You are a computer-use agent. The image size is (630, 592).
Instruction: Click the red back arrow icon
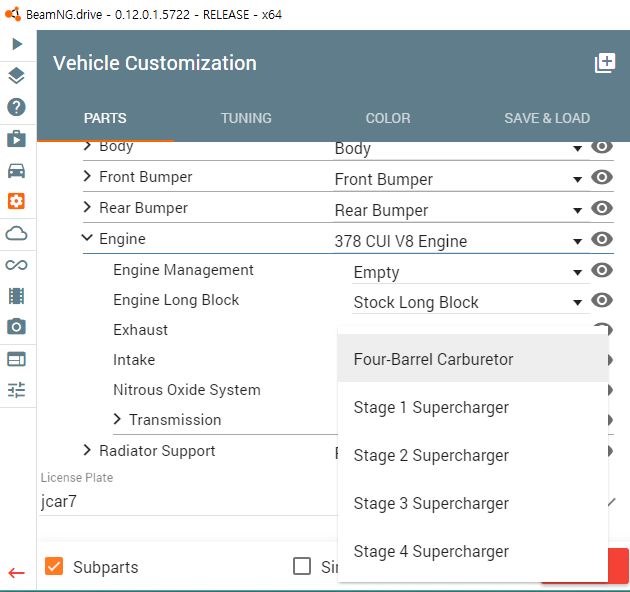pyautogui.click(x=16, y=573)
